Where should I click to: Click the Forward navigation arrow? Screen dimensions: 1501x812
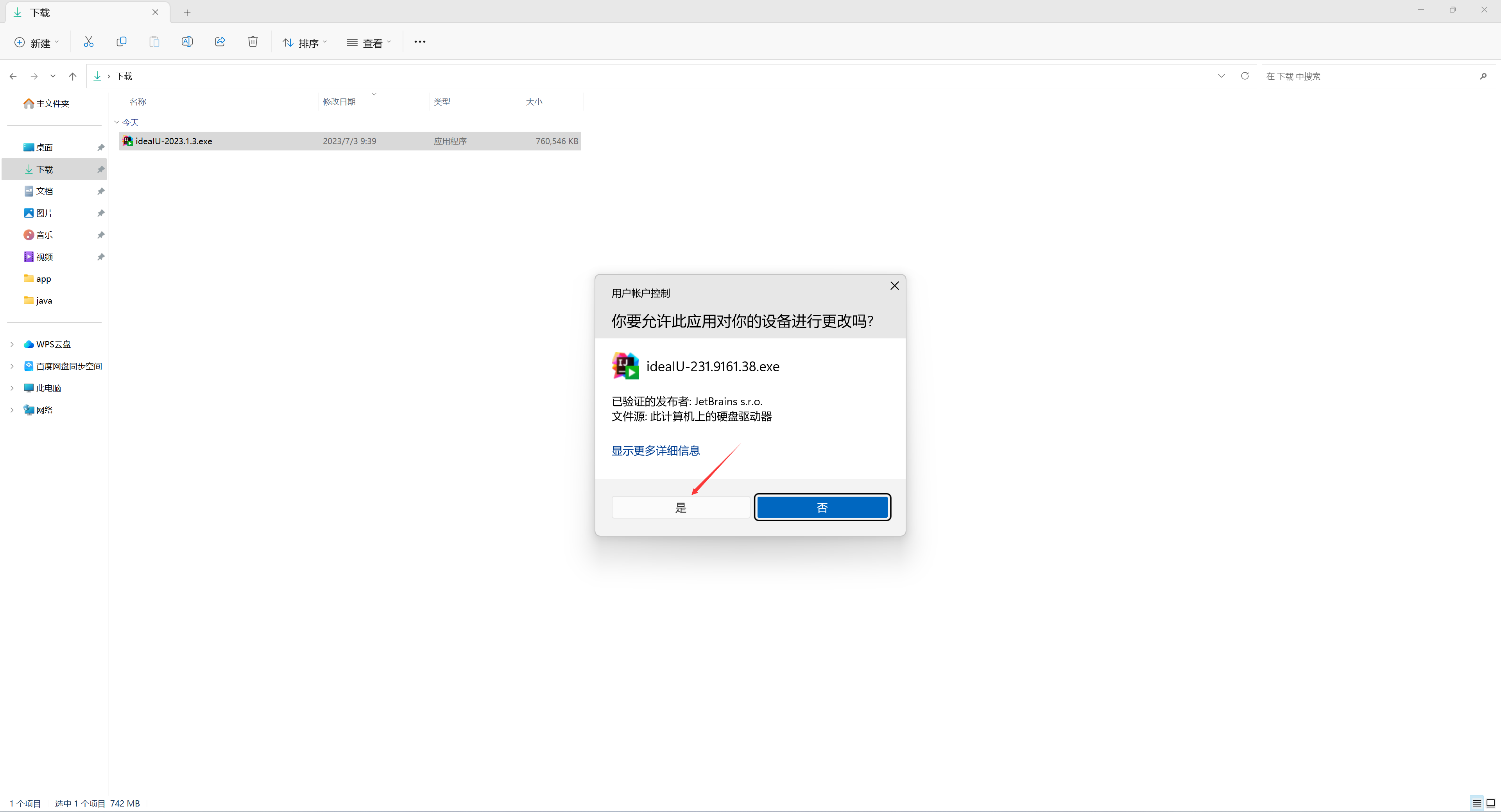(34, 76)
